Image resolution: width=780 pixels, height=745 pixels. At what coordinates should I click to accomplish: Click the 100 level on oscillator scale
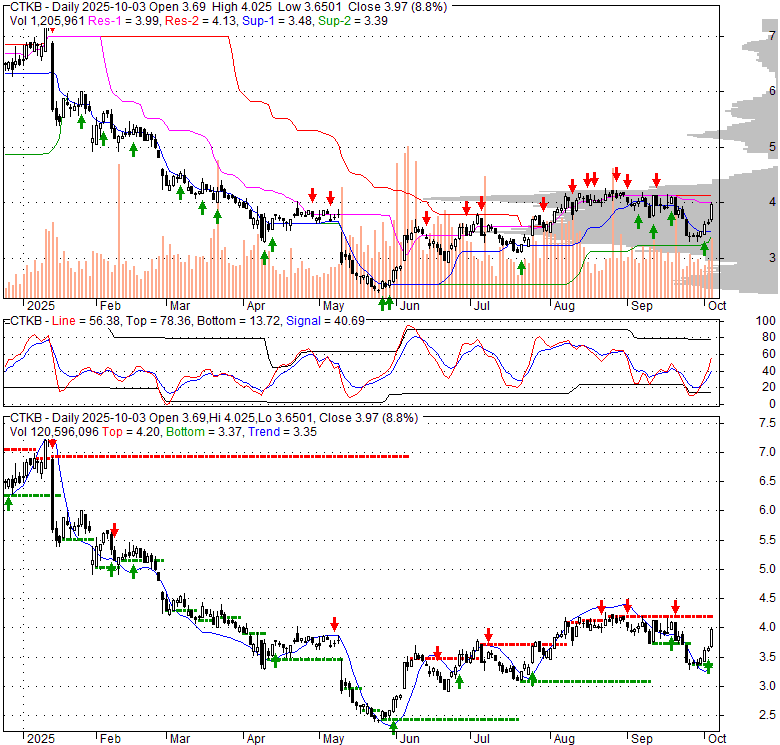[x=766, y=321]
